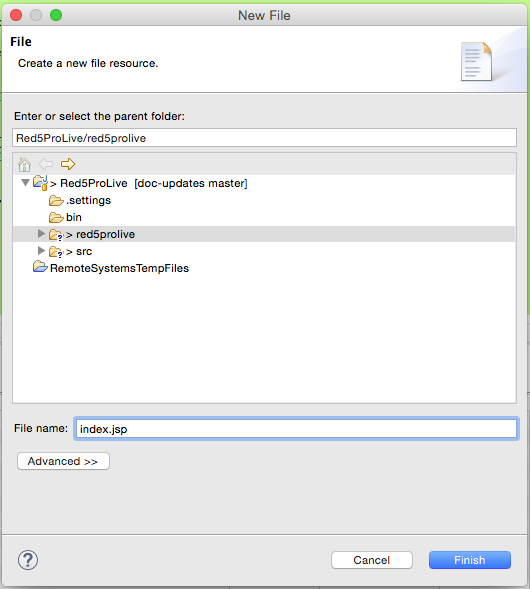
Task: Click the bin folder icon
Action: coord(56,217)
